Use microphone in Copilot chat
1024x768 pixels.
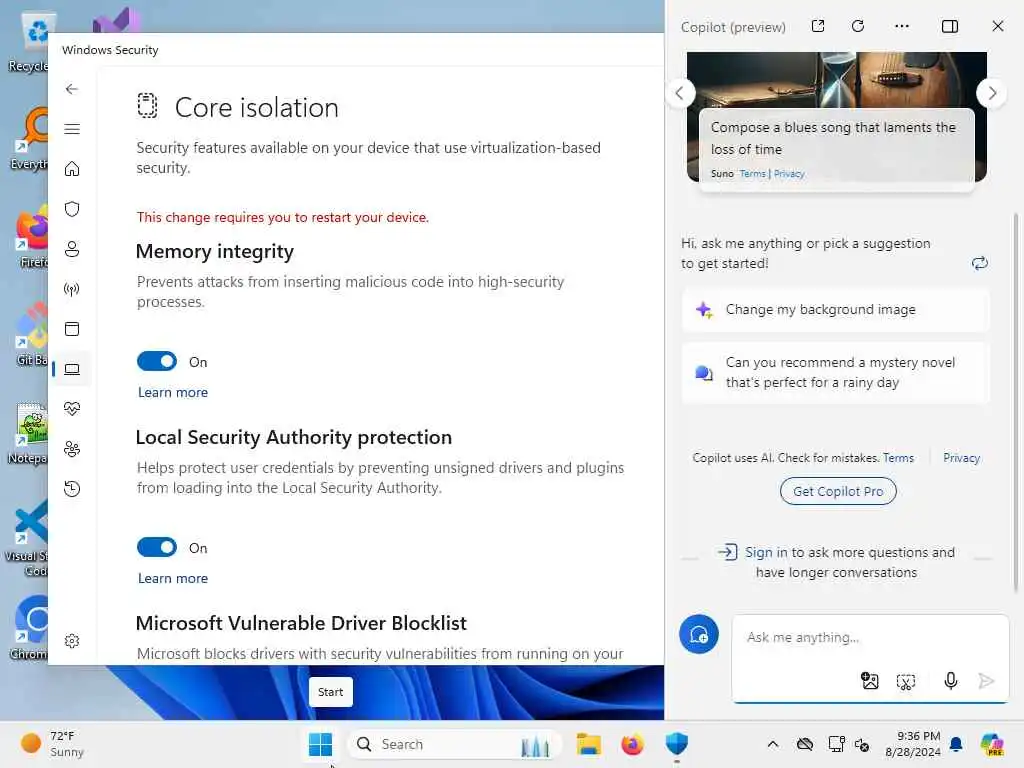click(951, 681)
